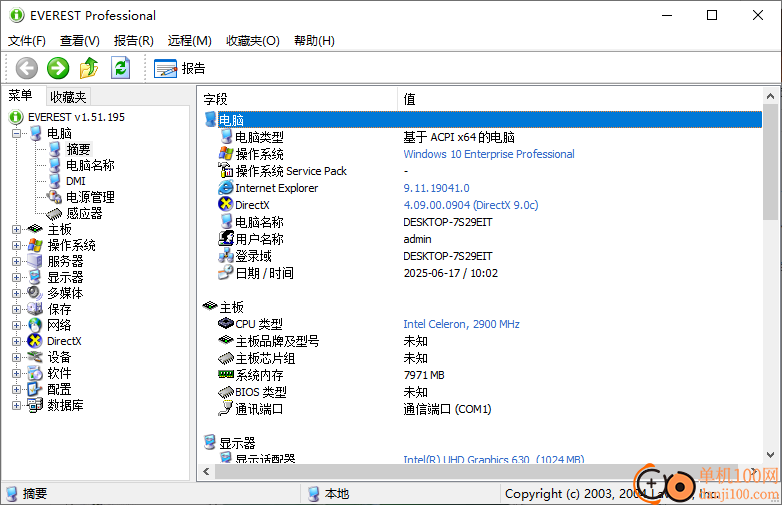The height and width of the screenshot is (505, 782).
Task: Collapse the 电脑 tree node
Action: pos(16,133)
